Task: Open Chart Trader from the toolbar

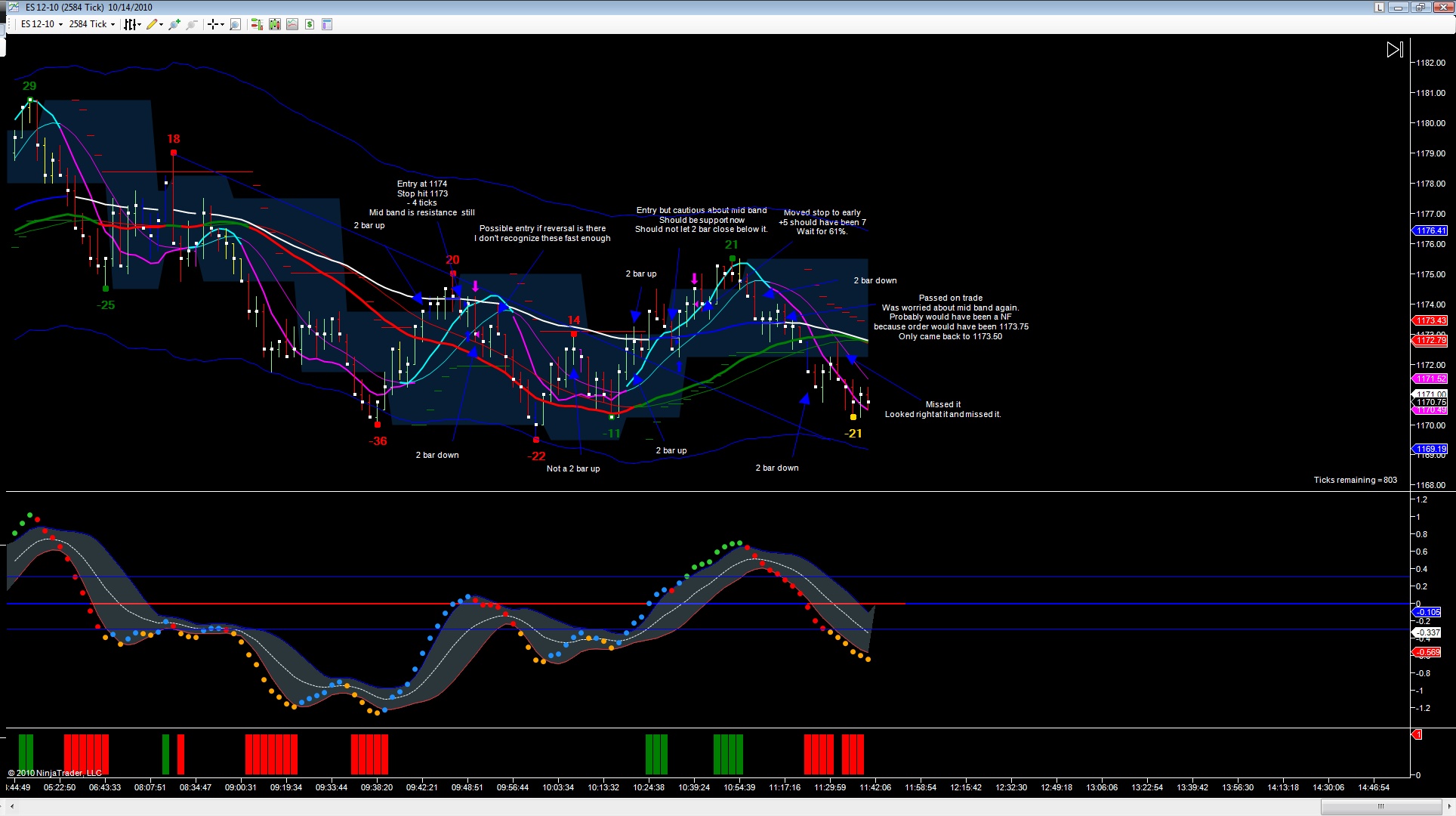Action: click(x=257, y=24)
